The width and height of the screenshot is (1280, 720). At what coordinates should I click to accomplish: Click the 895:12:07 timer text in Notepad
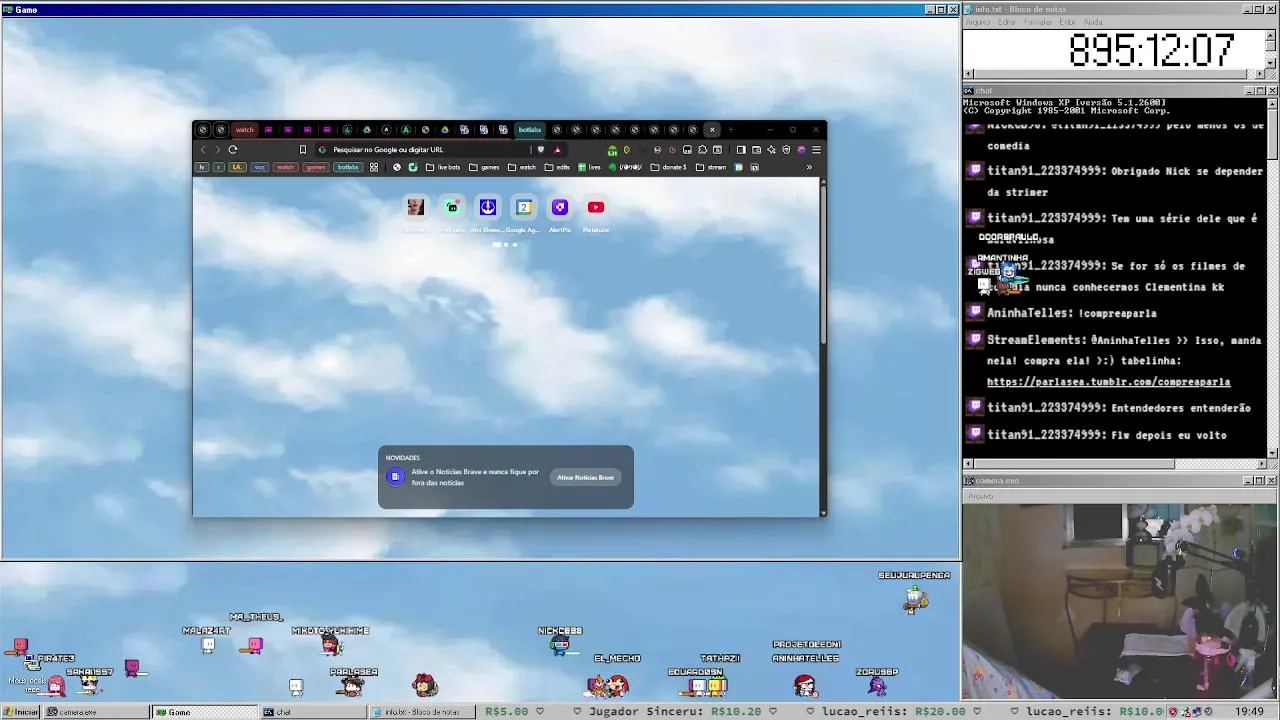[x=1151, y=50]
